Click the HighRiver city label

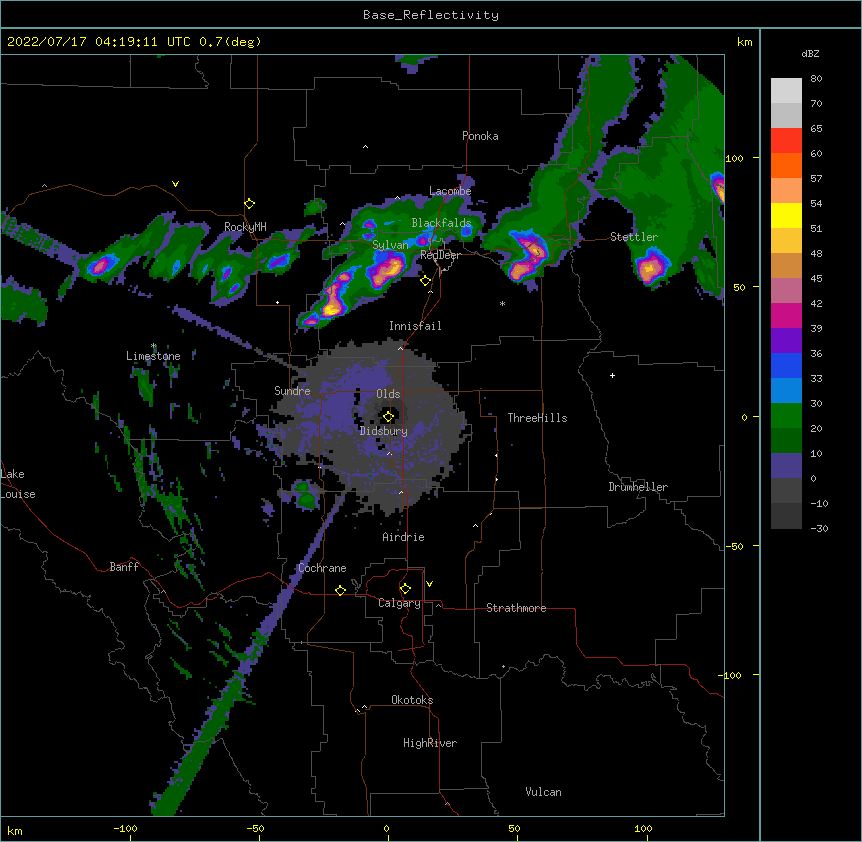[x=430, y=743]
